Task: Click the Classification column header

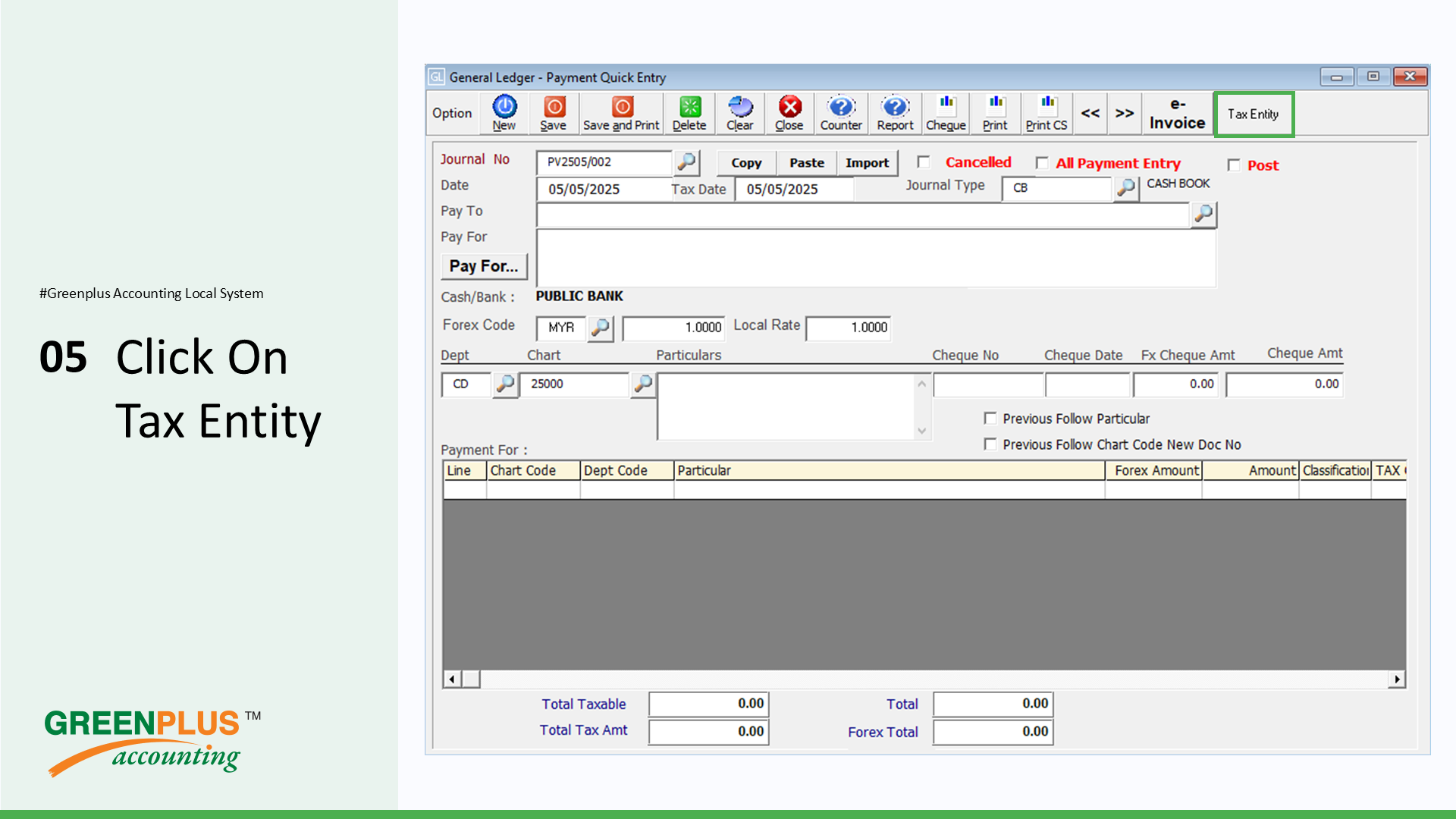Action: pos(1335,470)
